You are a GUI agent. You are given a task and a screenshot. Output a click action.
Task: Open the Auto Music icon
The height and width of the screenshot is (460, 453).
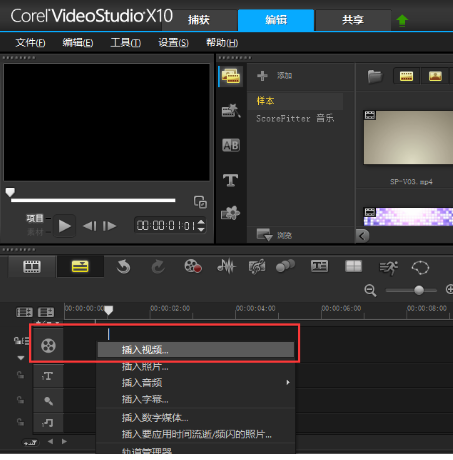point(257,266)
